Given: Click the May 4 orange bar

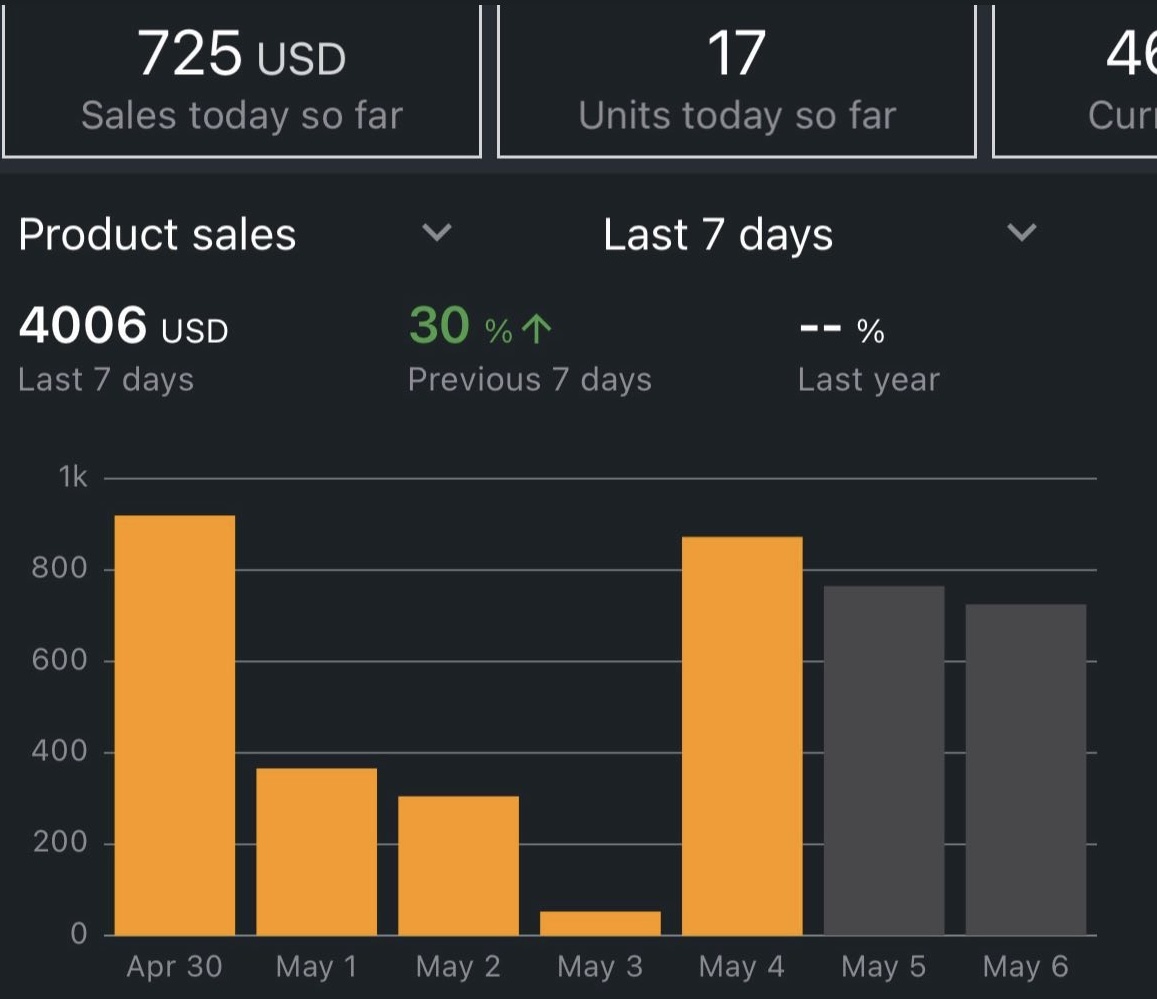Looking at the screenshot, I should coord(742,736).
